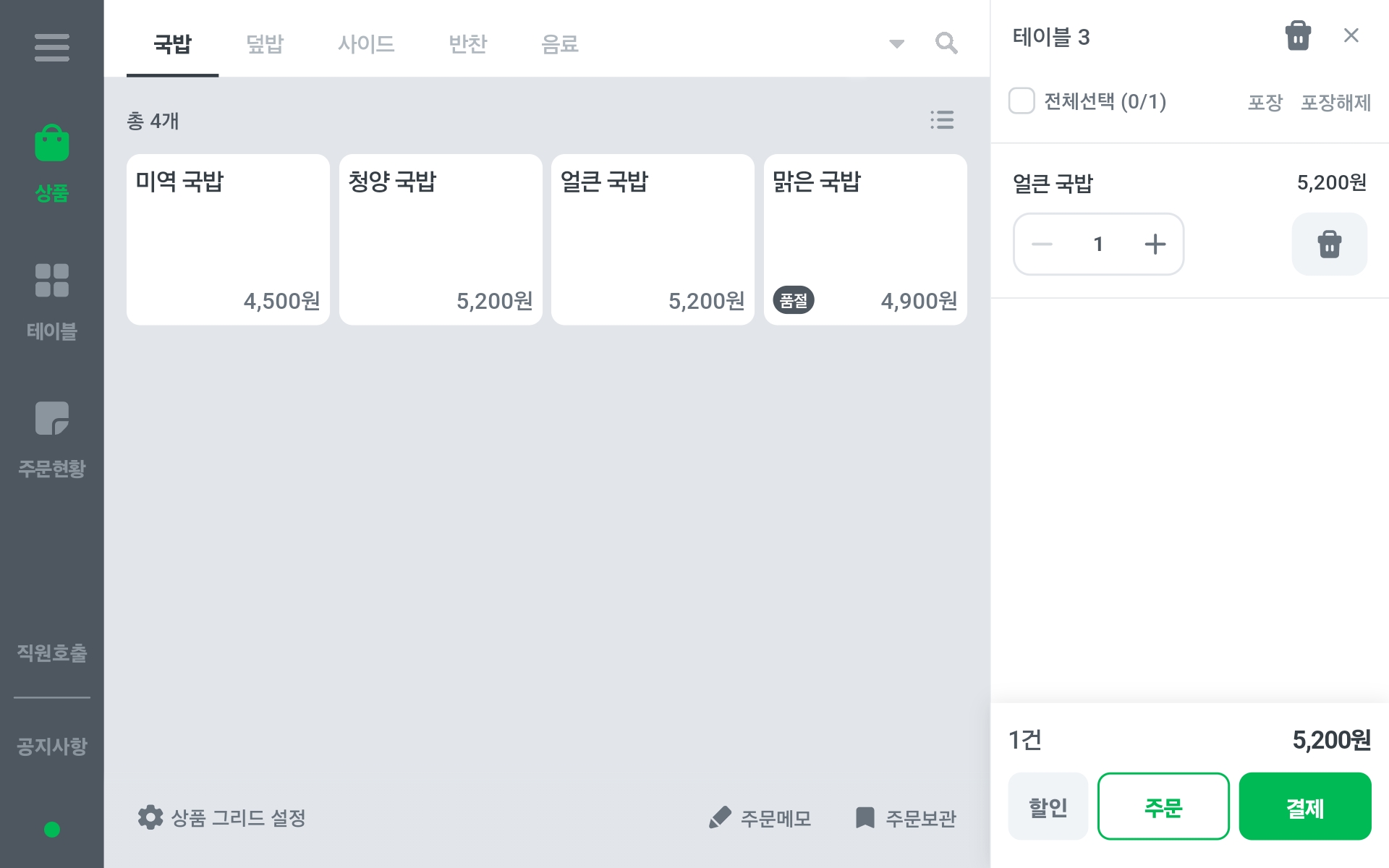
Task: Open the 주문현황 note icon
Action: [x=51, y=418]
